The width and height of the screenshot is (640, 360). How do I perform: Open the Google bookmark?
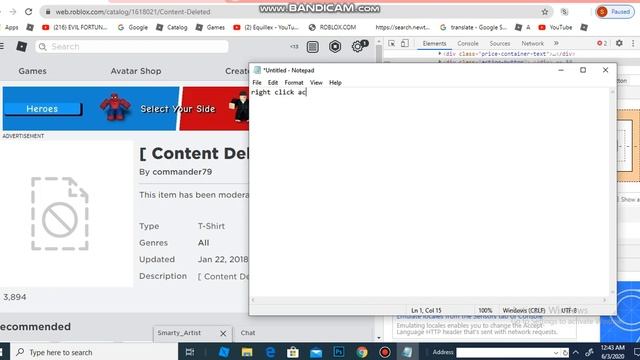(133, 27)
